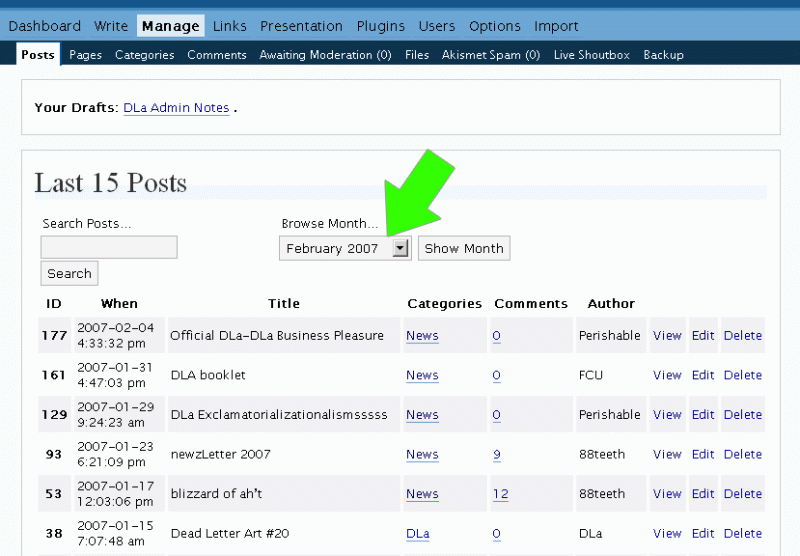Viewport: 800px width, 556px height.
Task: Open the Backup subtab
Action: point(663,55)
